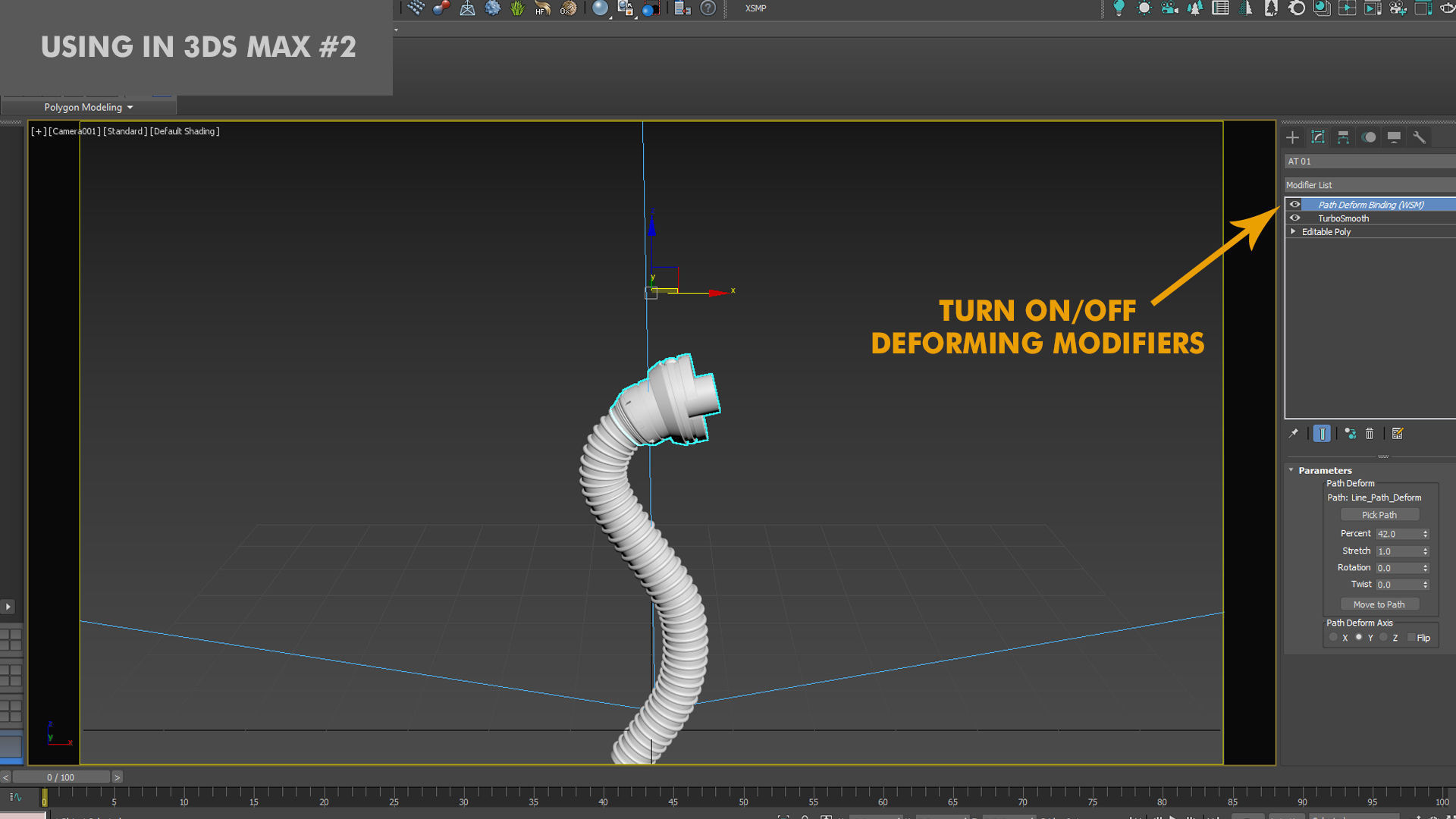This screenshot has width=1456, height=819.
Task: Click the teal light bulb icon
Action: tap(1119, 8)
